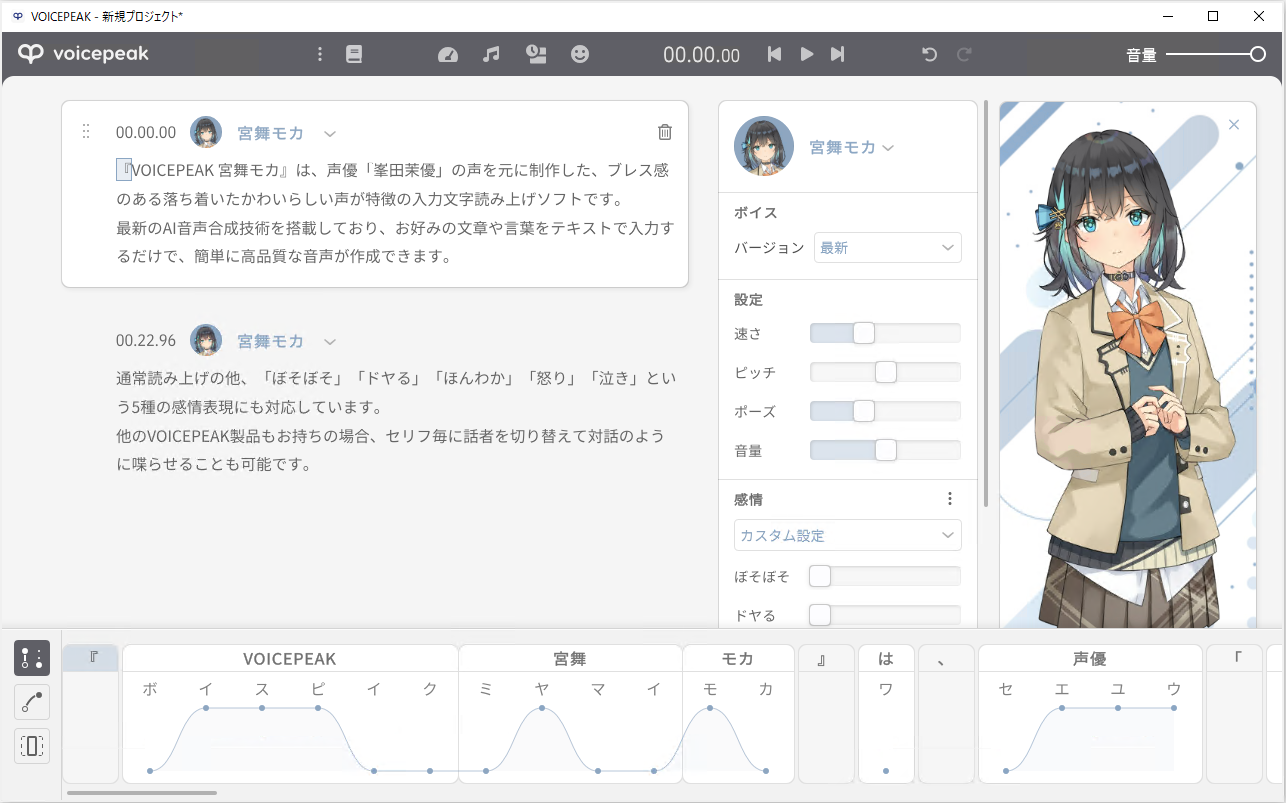Viewport: 1286px width, 803px height.
Task: Open the toolbar kebab menu
Action: pos(320,54)
